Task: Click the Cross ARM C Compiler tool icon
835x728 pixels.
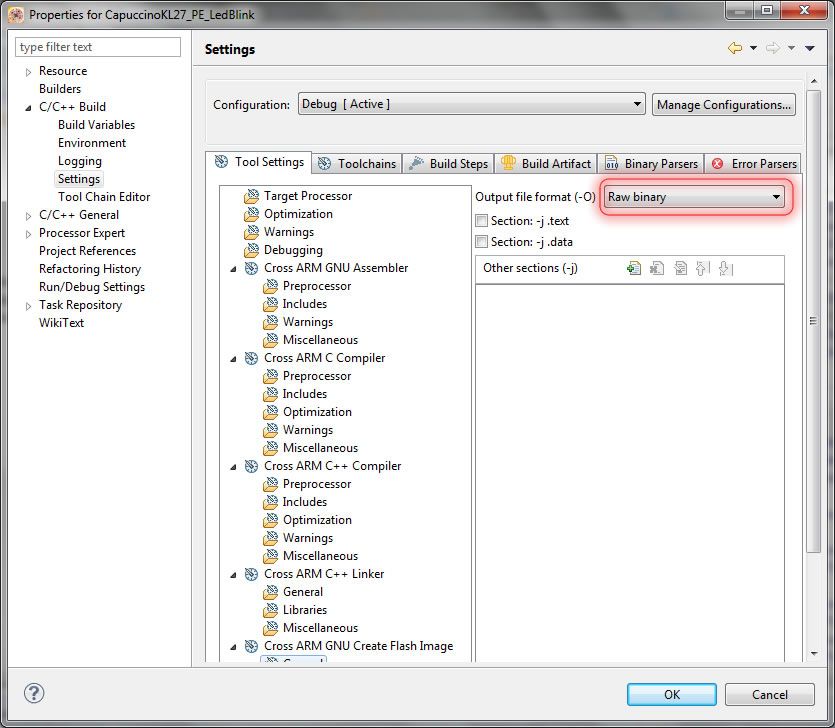Action: (x=251, y=358)
